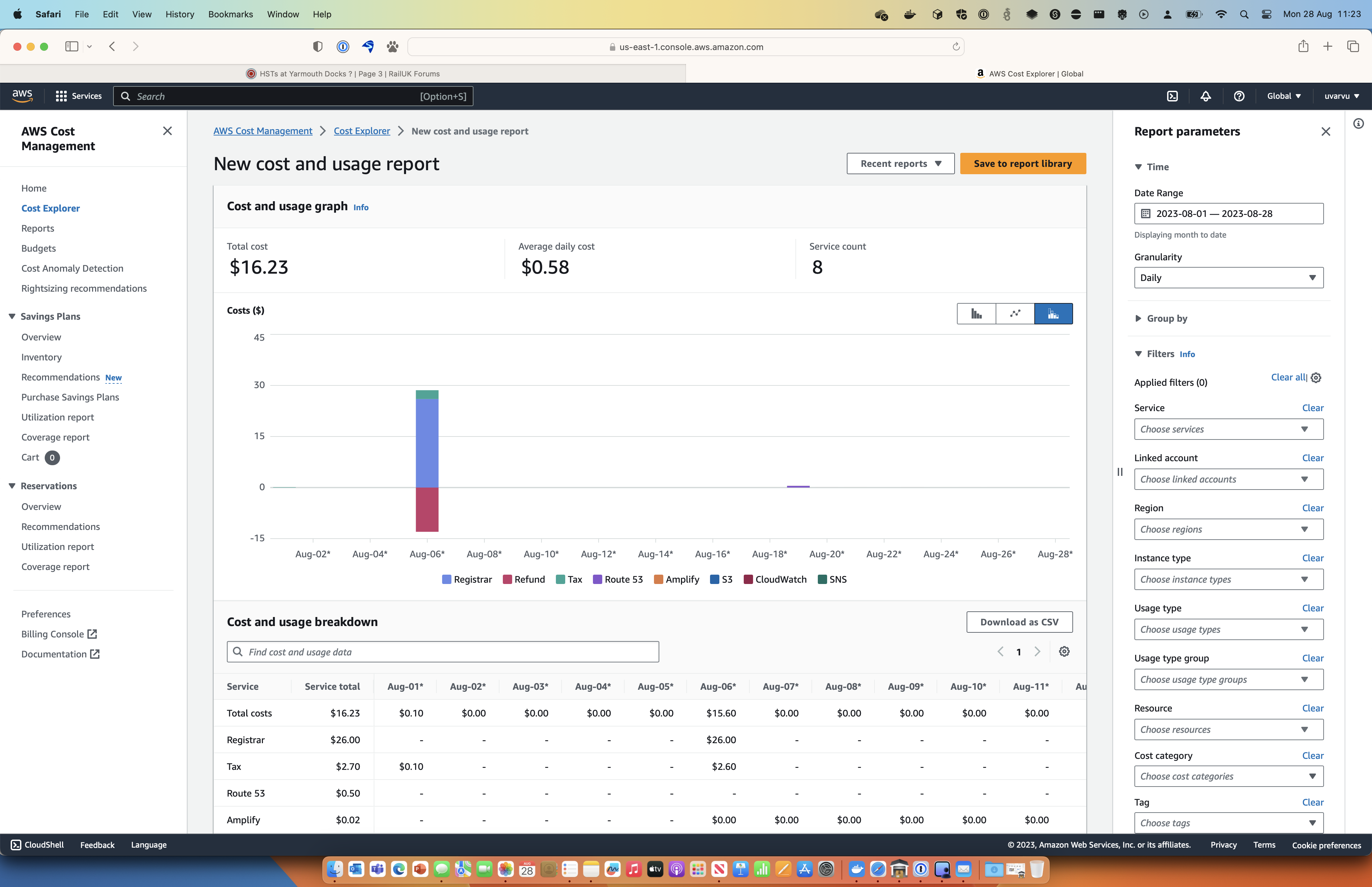
Task: Open the Recent reports dropdown
Action: [x=901, y=164]
